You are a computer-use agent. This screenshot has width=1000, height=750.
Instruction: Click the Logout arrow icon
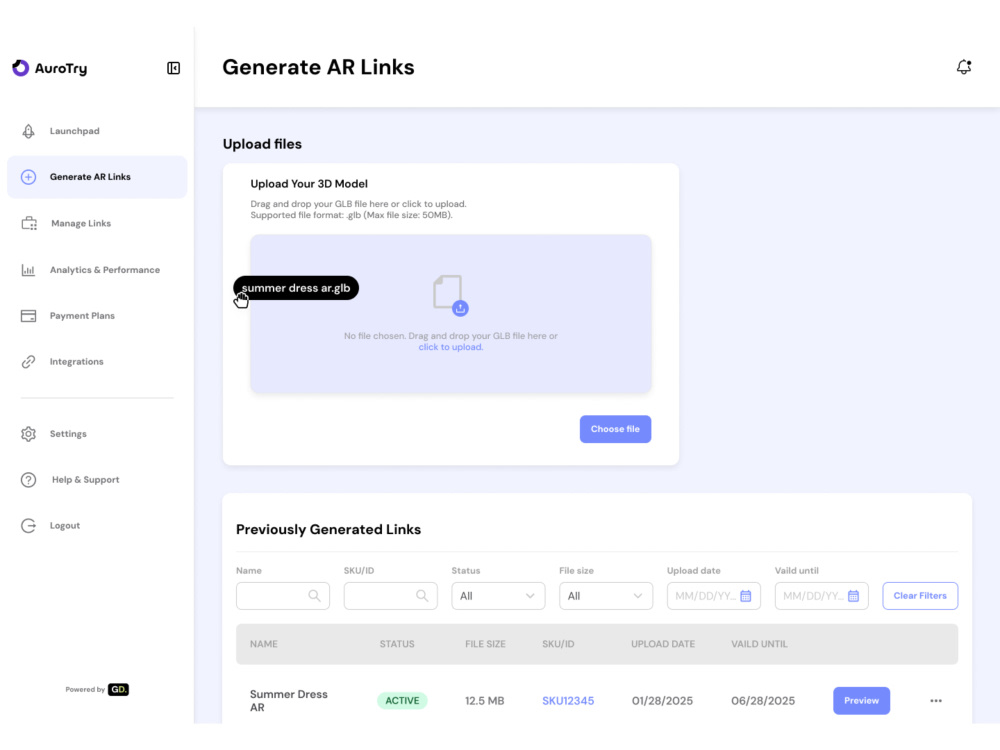pos(28,526)
